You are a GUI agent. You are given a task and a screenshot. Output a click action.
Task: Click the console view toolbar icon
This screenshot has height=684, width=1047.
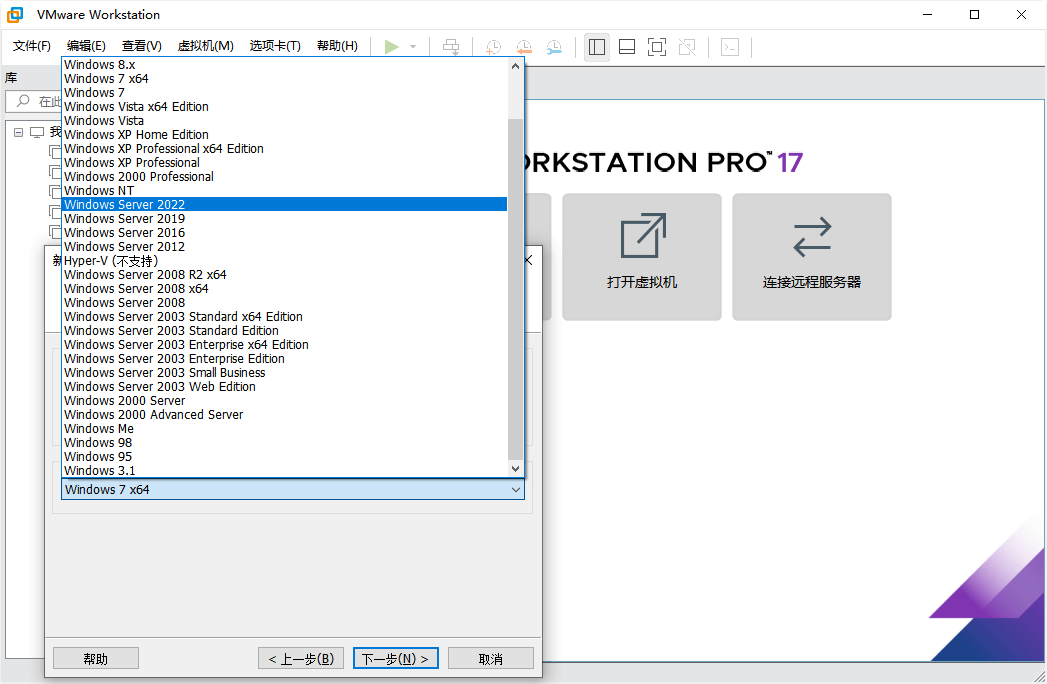tap(730, 46)
